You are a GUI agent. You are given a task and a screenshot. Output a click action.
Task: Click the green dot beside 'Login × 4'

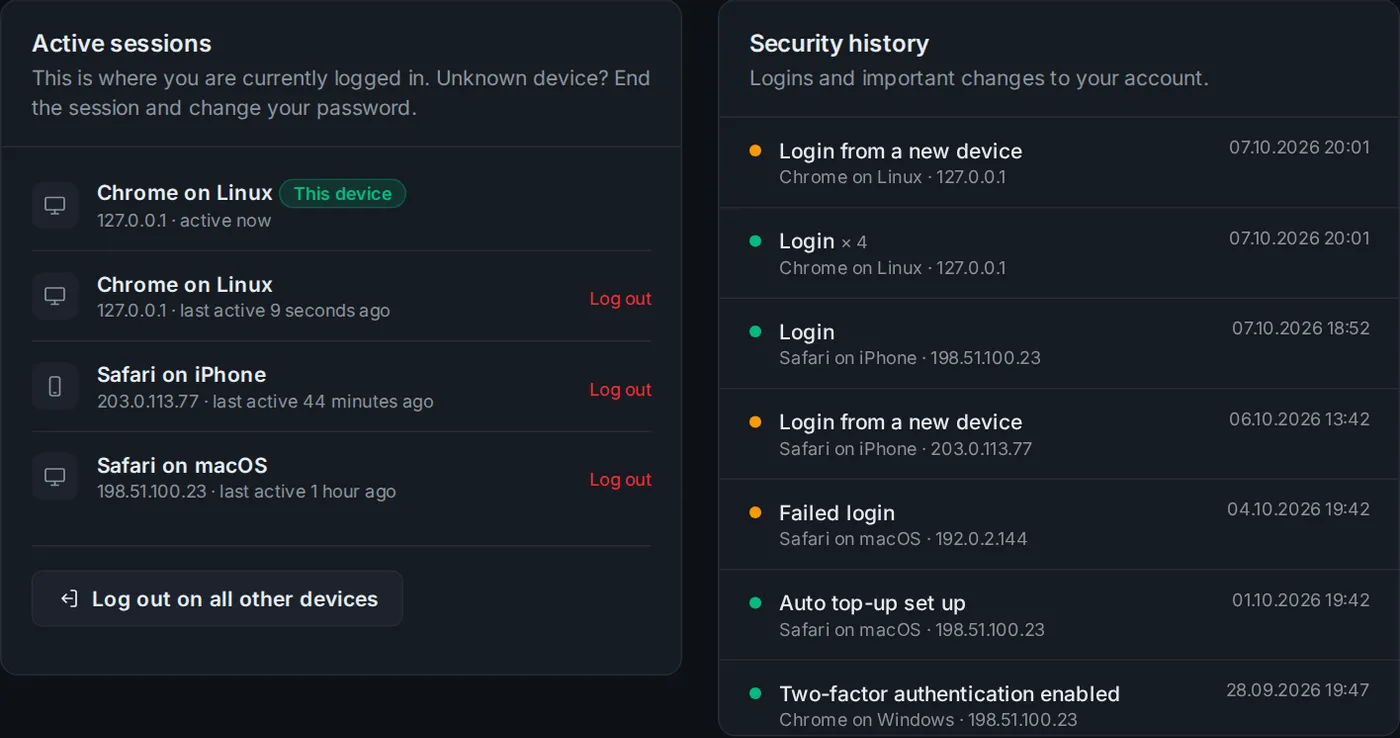click(756, 241)
